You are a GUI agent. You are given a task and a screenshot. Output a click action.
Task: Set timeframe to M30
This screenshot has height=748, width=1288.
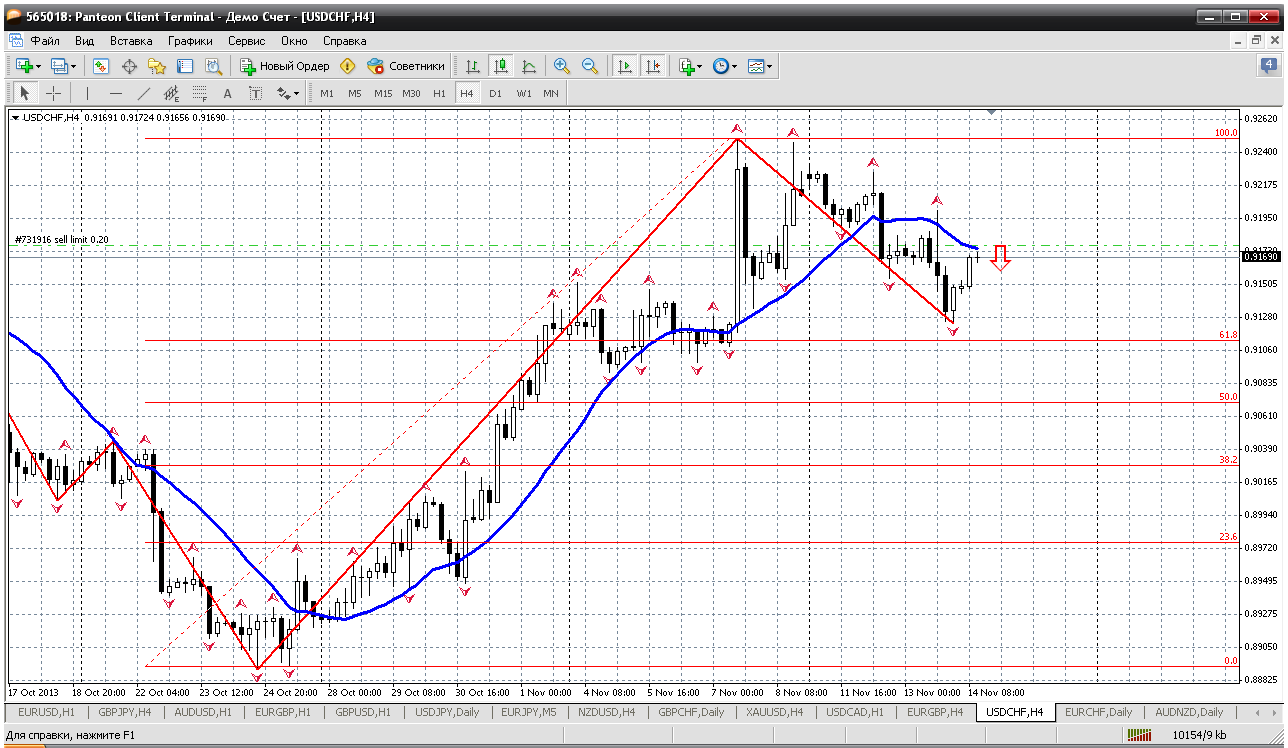pos(411,93)
